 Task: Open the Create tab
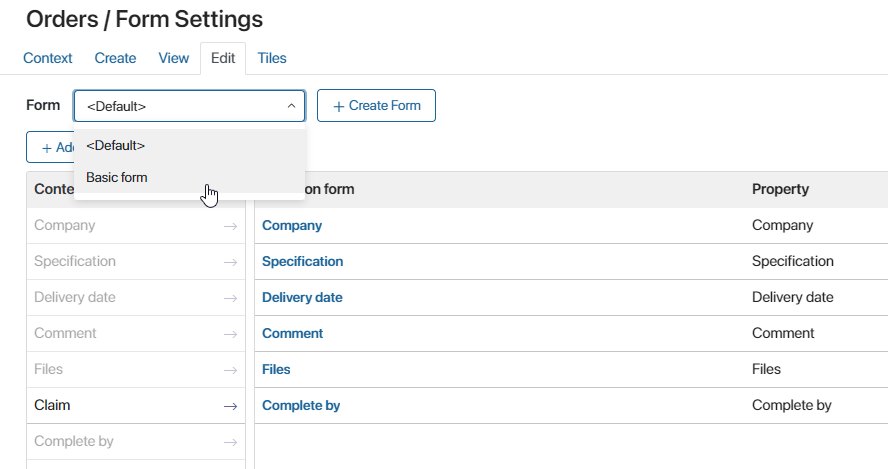[x=115, y=58]
